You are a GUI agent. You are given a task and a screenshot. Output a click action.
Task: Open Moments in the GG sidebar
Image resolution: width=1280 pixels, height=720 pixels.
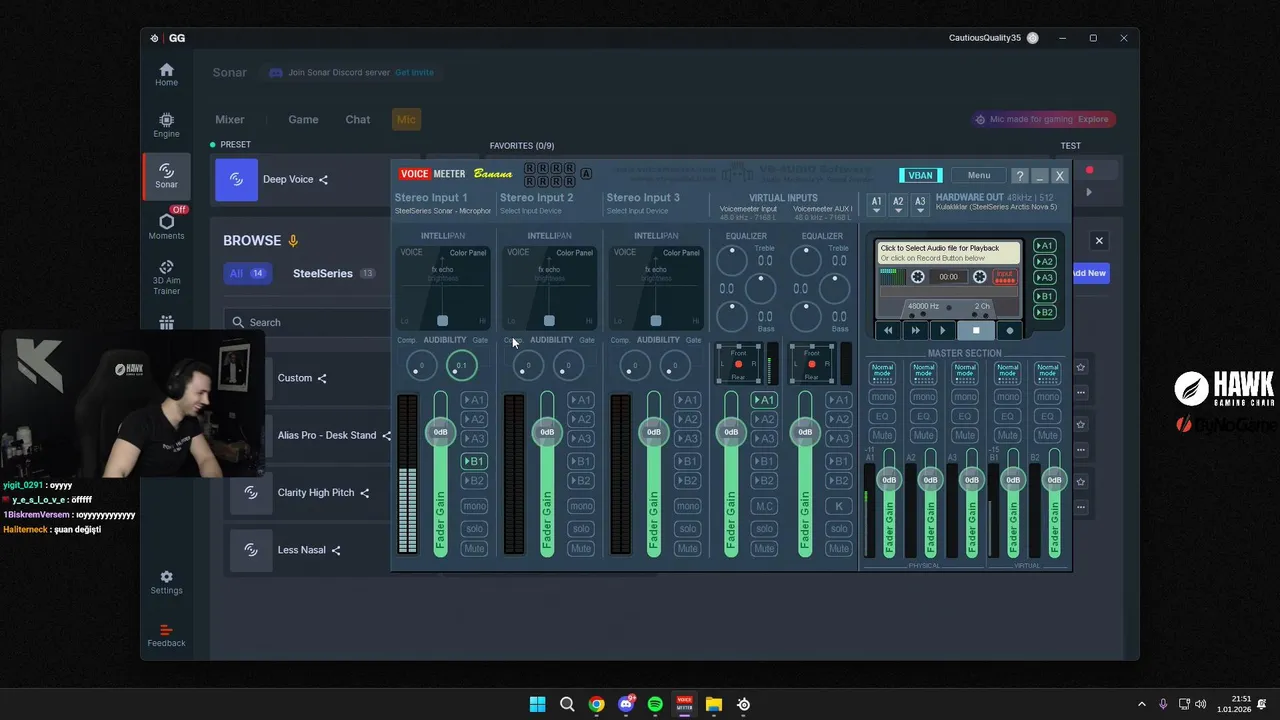(166, 226)
